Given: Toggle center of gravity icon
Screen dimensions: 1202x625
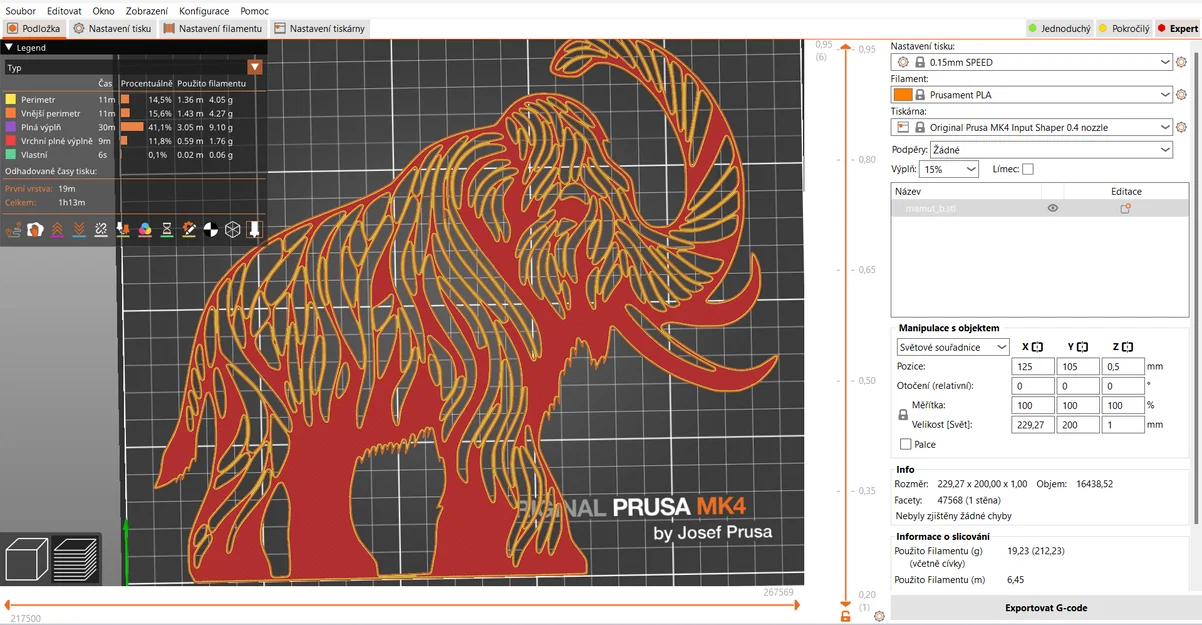Looking at the screenshot, I should [211, 230].
